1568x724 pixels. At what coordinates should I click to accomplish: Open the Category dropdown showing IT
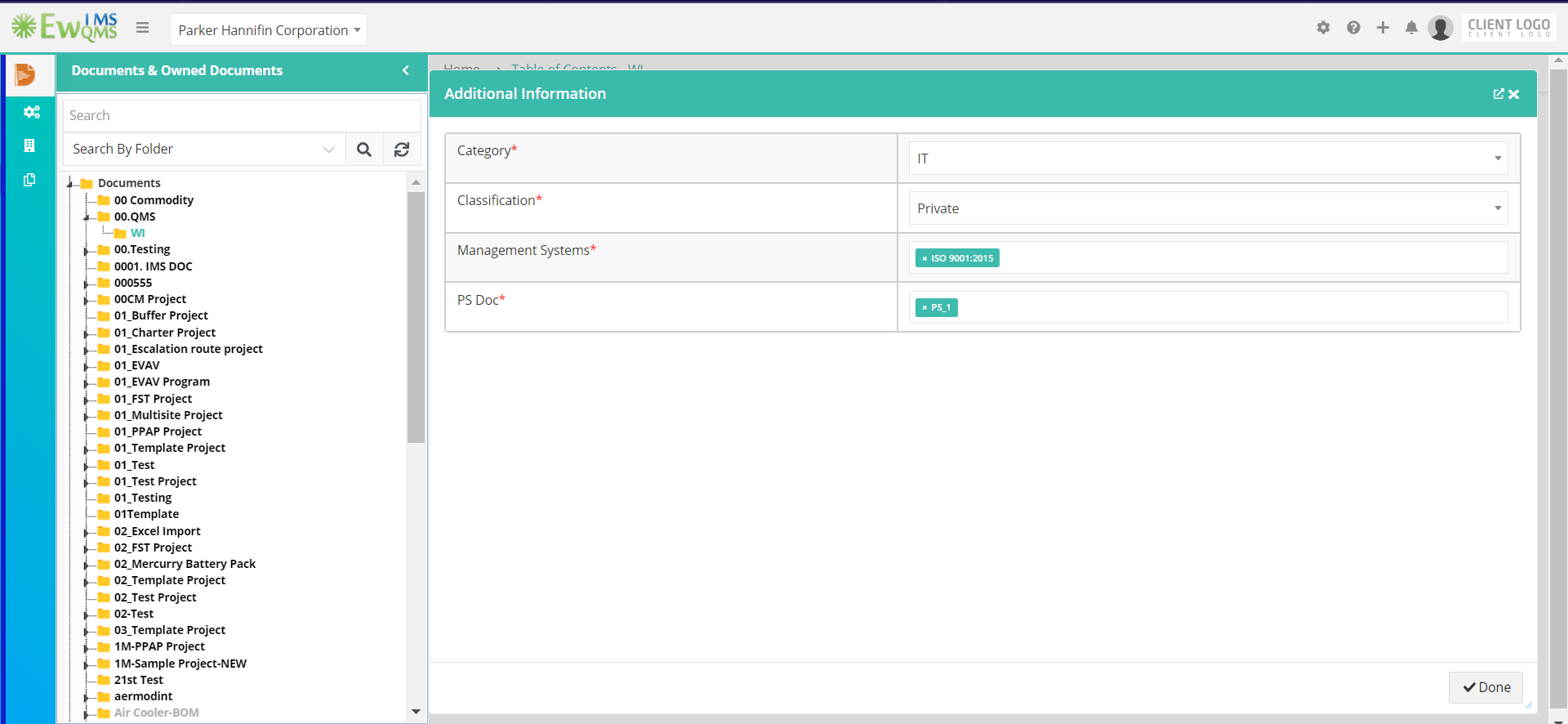click(1208, 159)
